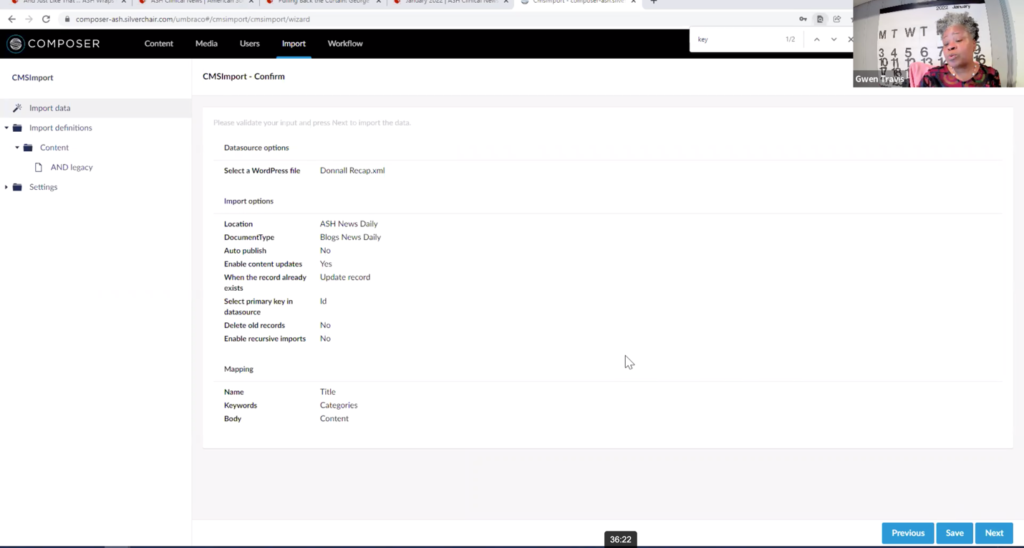Go to previous find result with up arrow
The height and width of the screenshot is (548, 1024).
[816, 39]
